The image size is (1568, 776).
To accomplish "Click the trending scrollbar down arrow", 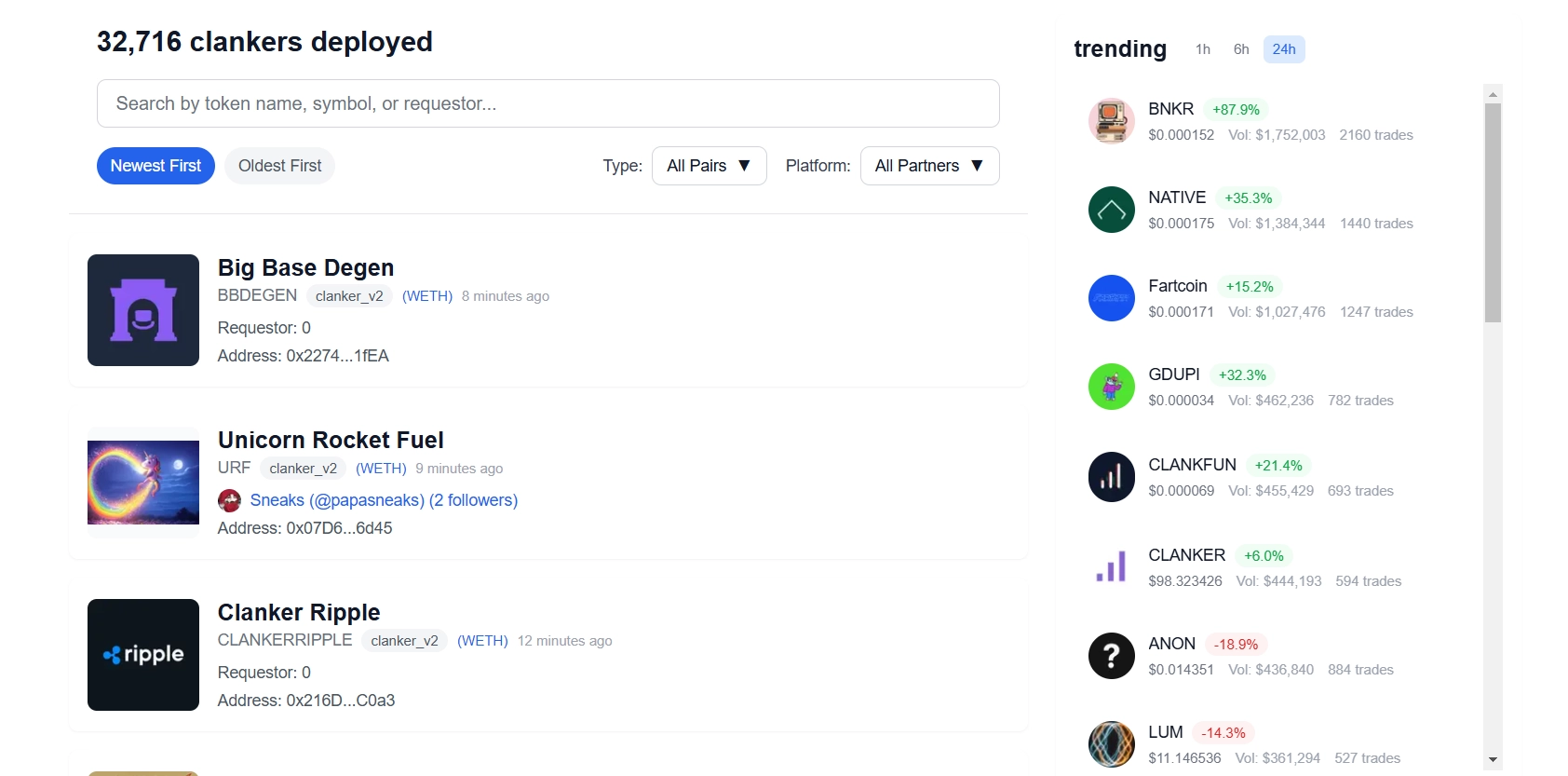I will point(1493,760).
